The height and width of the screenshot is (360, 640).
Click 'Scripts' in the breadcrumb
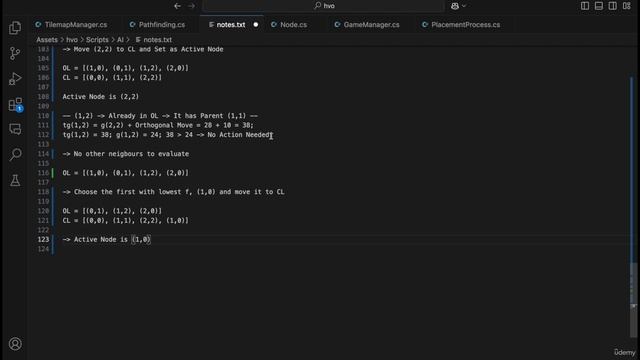point(97,40)
